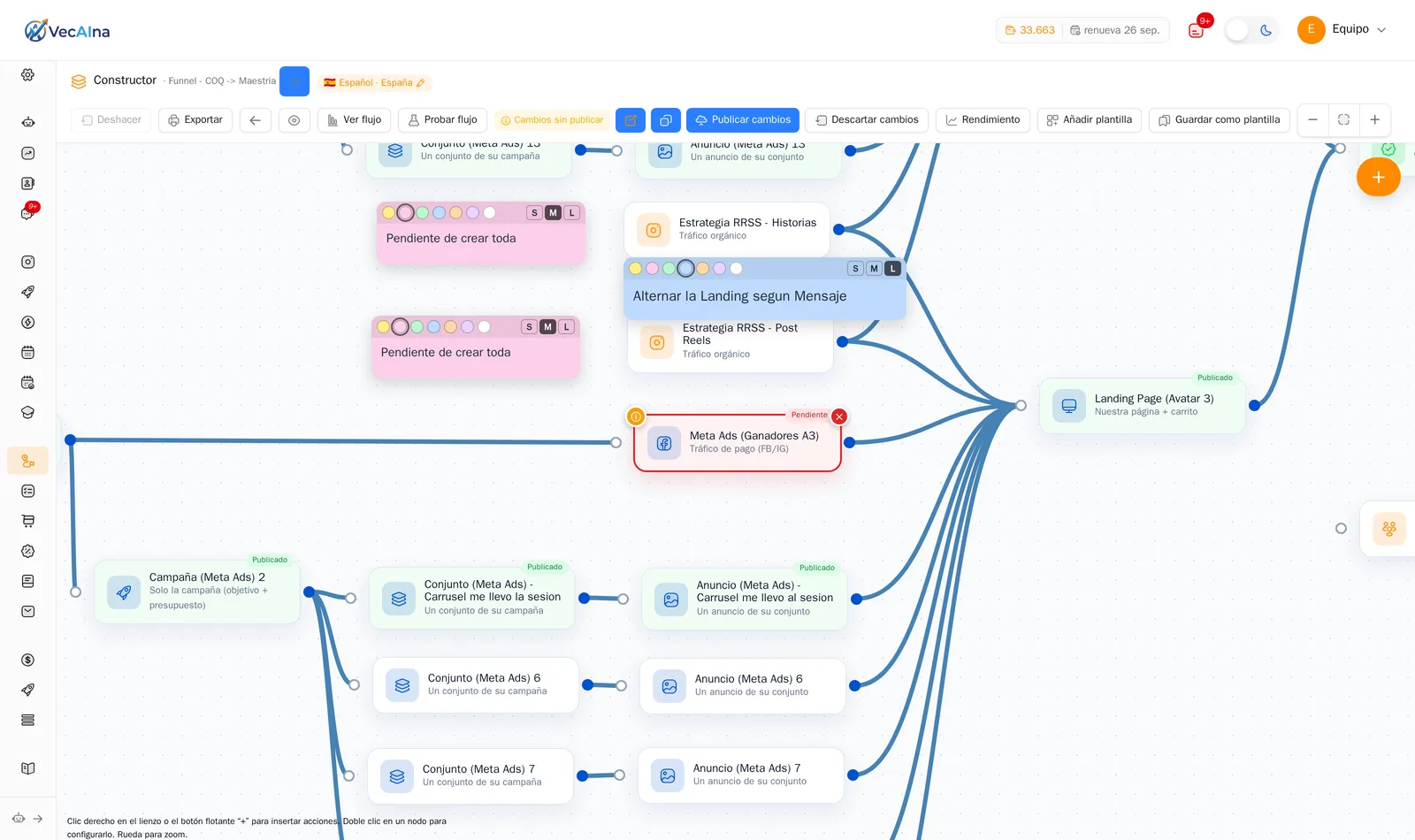Screen dimensions: 1415x840
Task: Click Guardar como plantilla
Action: click(1220, 120)
